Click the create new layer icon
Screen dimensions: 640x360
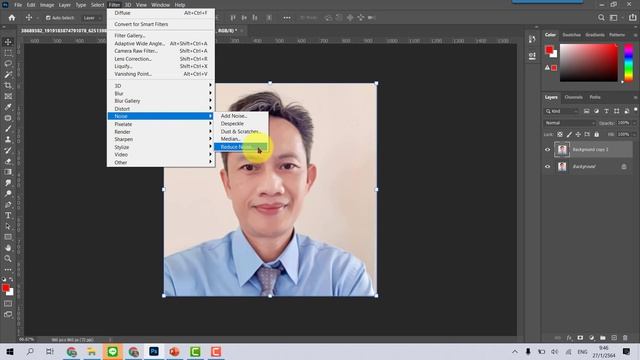[614, 338]
